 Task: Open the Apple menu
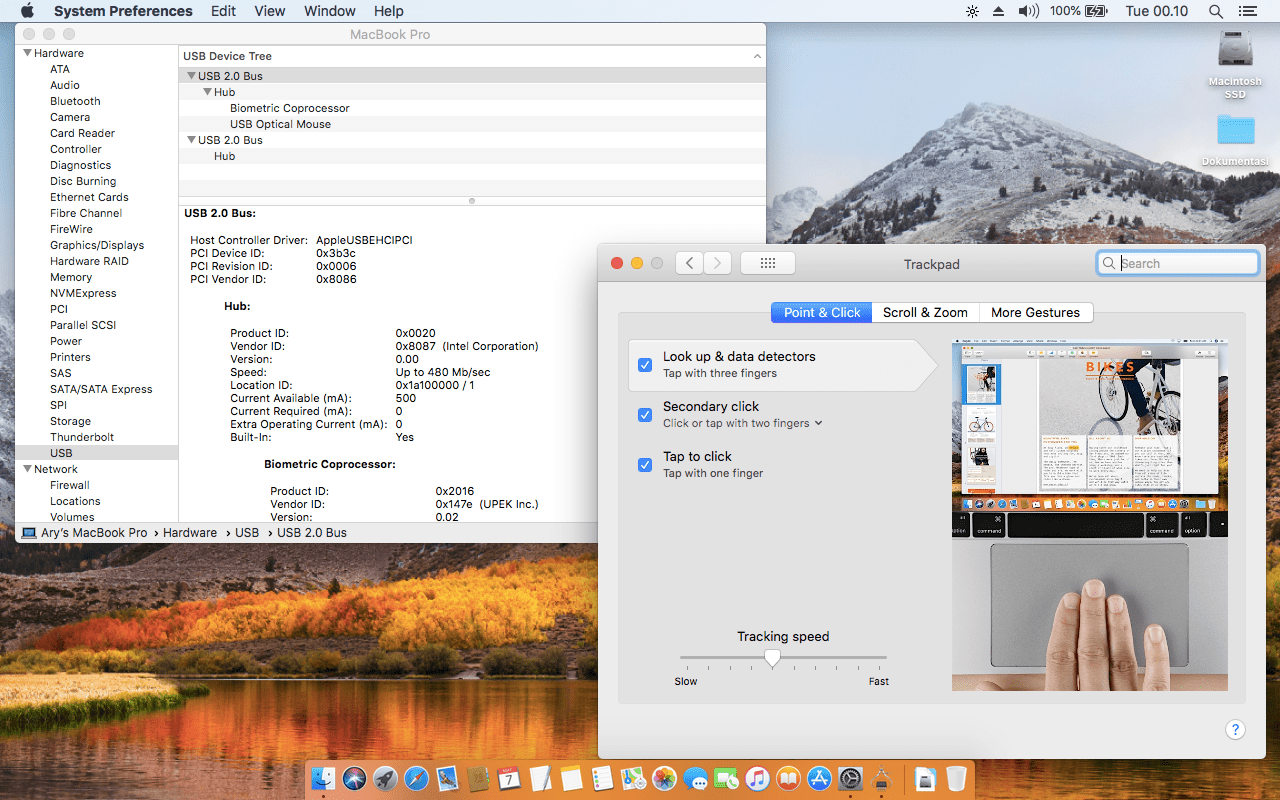pos(27,11)
